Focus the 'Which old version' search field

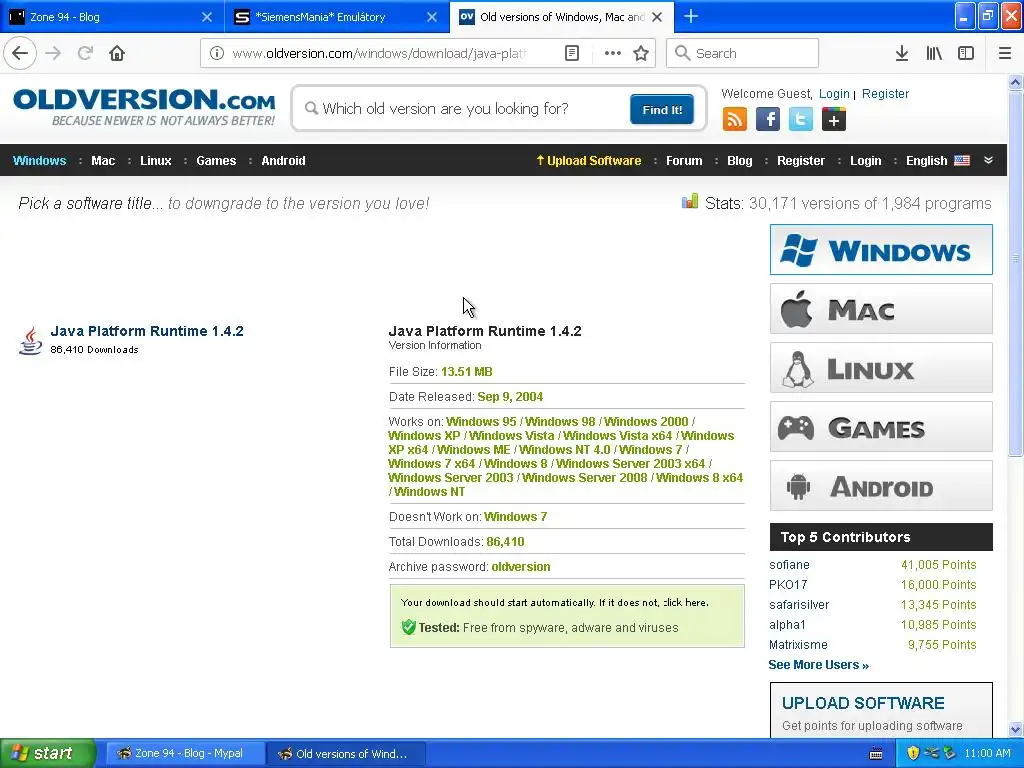[464, 108]
